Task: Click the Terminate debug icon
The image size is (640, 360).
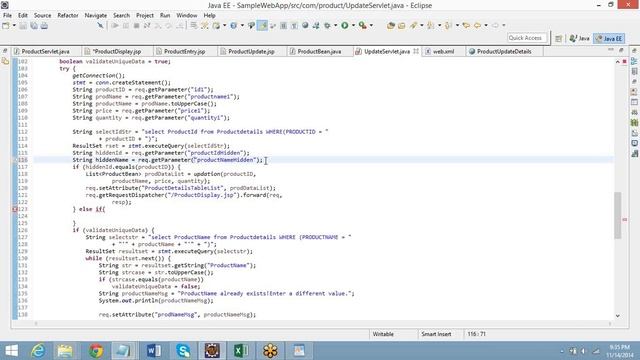Action: point(136,25)
